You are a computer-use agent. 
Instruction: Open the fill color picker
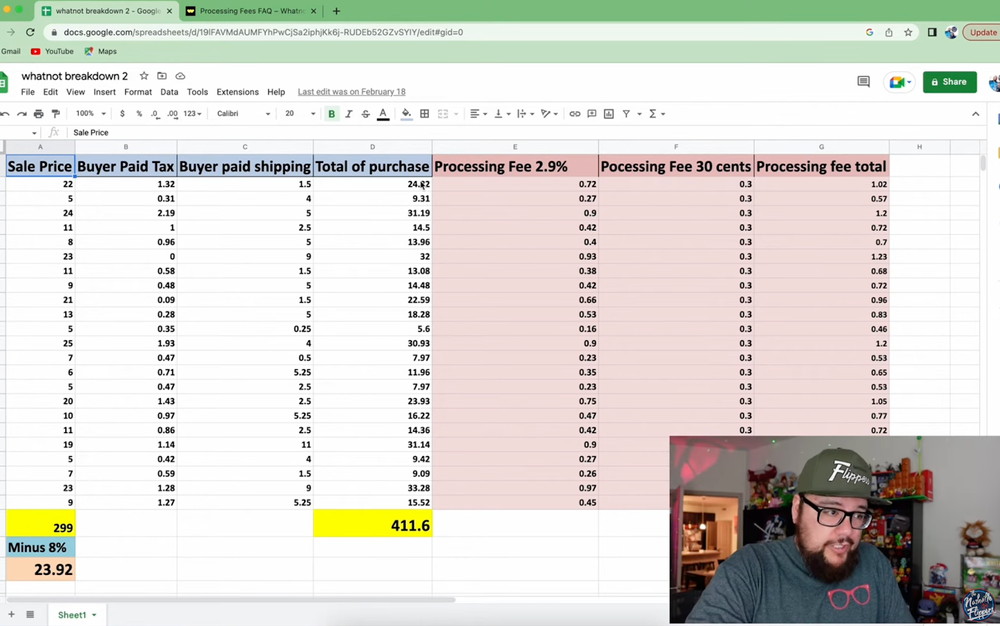coord(406,114)
